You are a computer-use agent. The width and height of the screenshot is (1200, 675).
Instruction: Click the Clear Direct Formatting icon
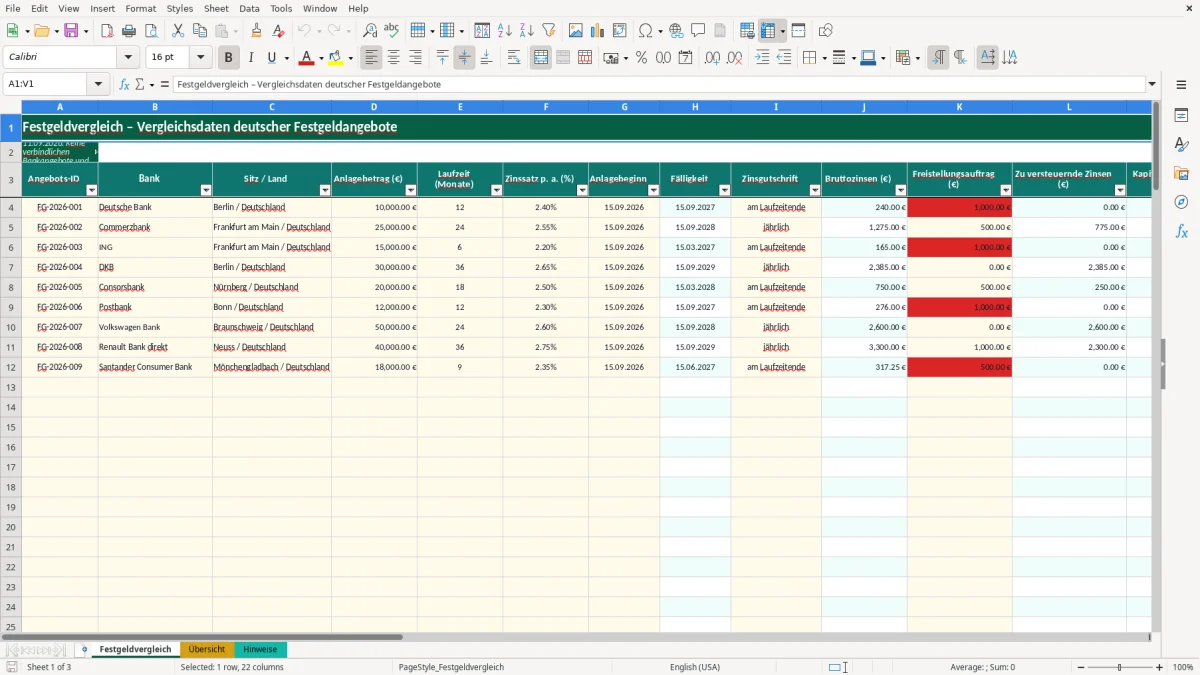coord(279,31)
